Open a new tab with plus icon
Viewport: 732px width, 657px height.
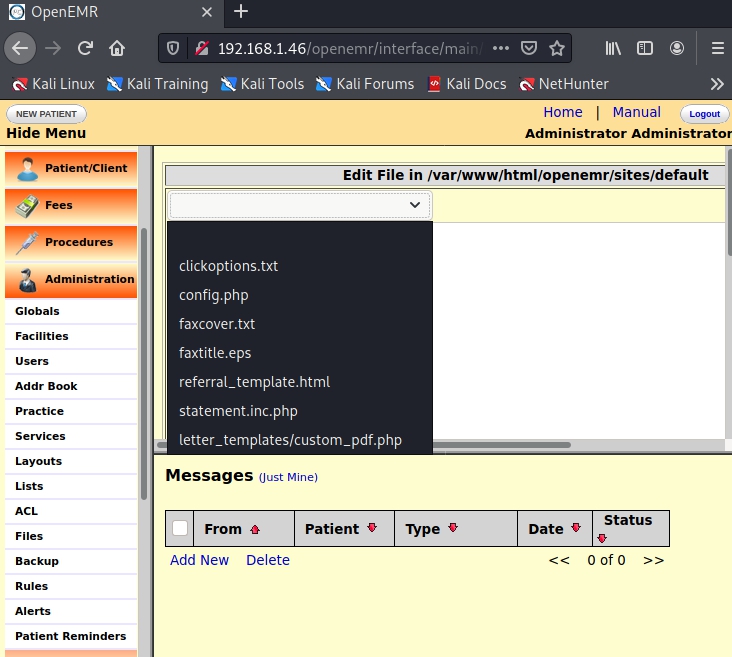point(240,11)
